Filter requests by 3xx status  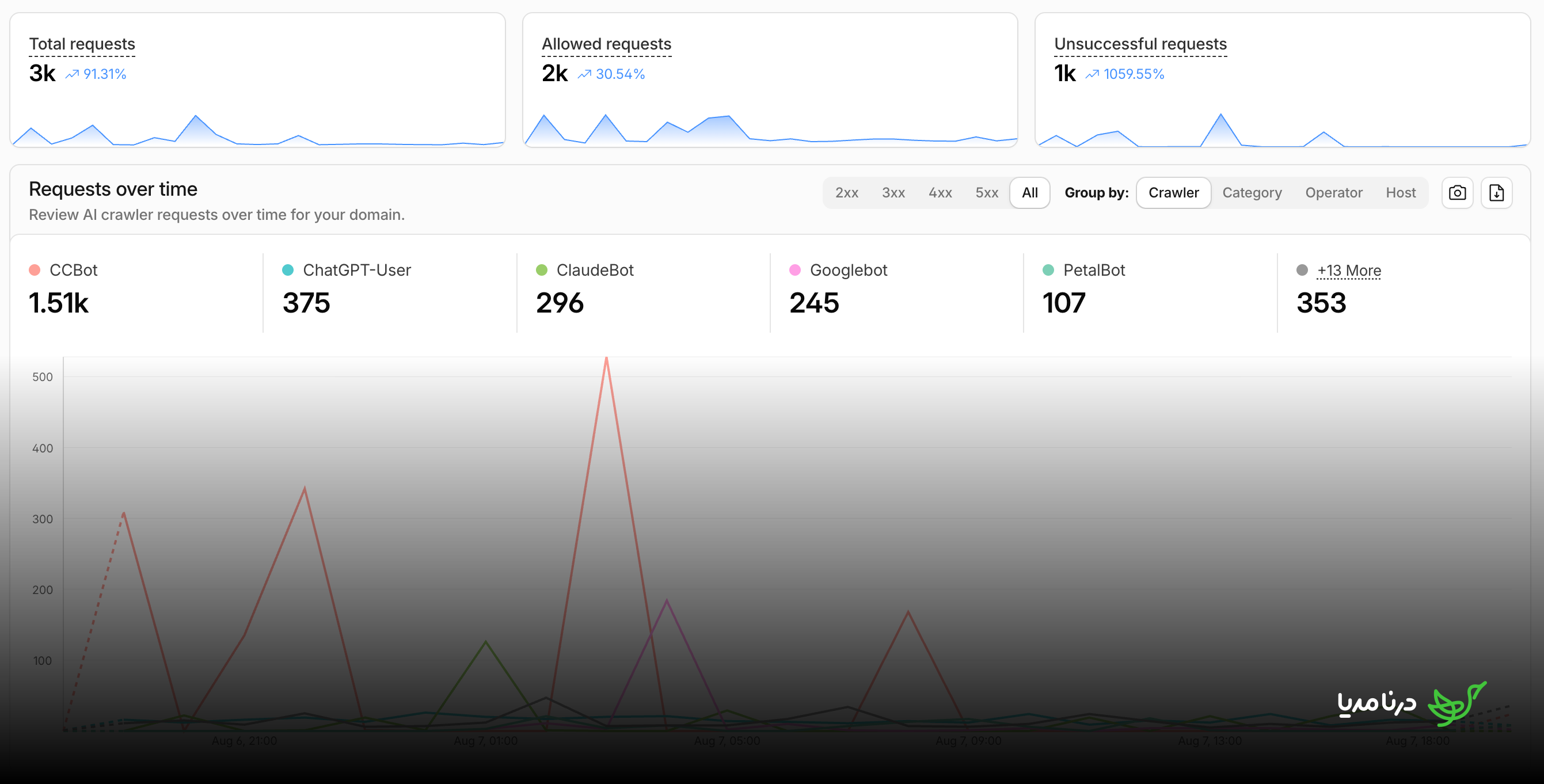pyautogui.click(x=893, y=193)
